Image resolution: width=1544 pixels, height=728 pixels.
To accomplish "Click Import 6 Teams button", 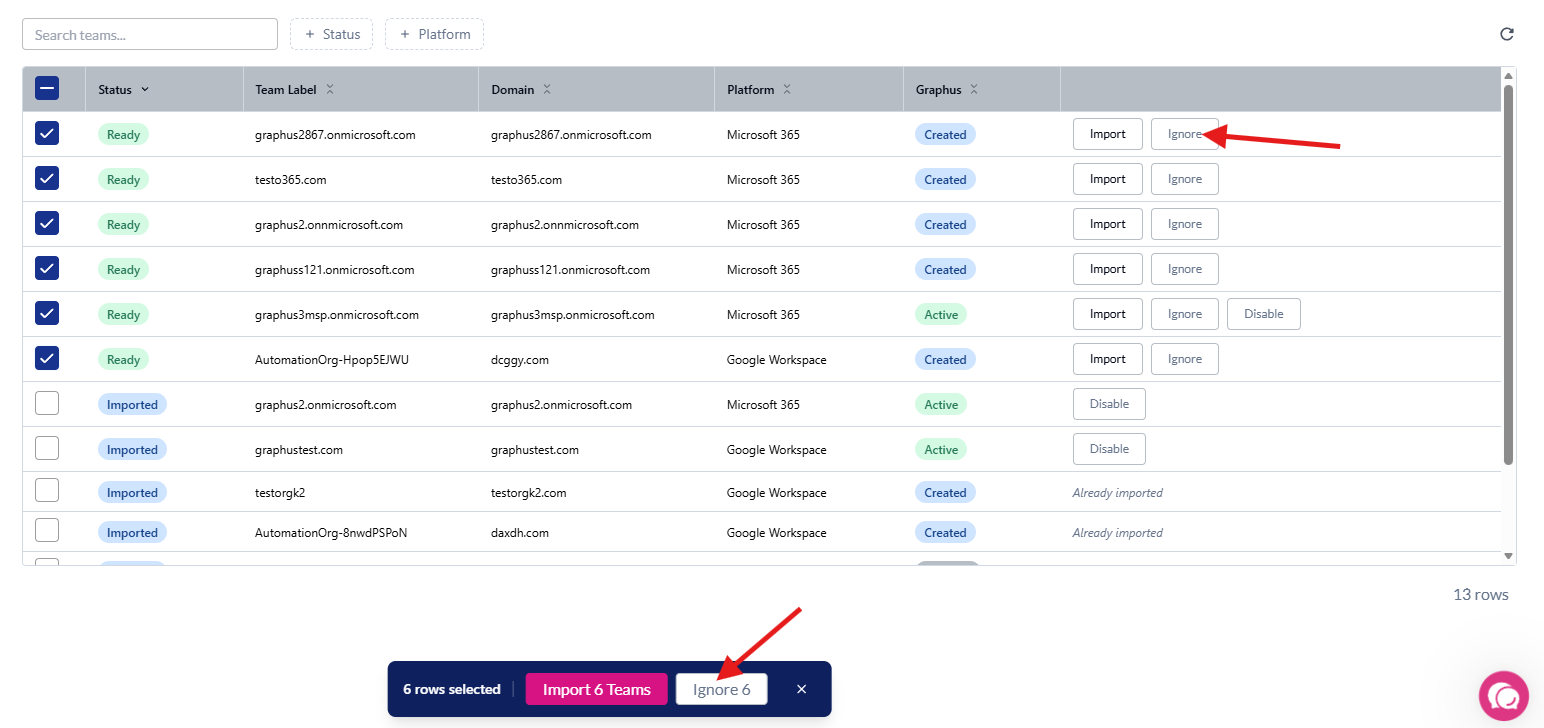I will click(596, 689).
